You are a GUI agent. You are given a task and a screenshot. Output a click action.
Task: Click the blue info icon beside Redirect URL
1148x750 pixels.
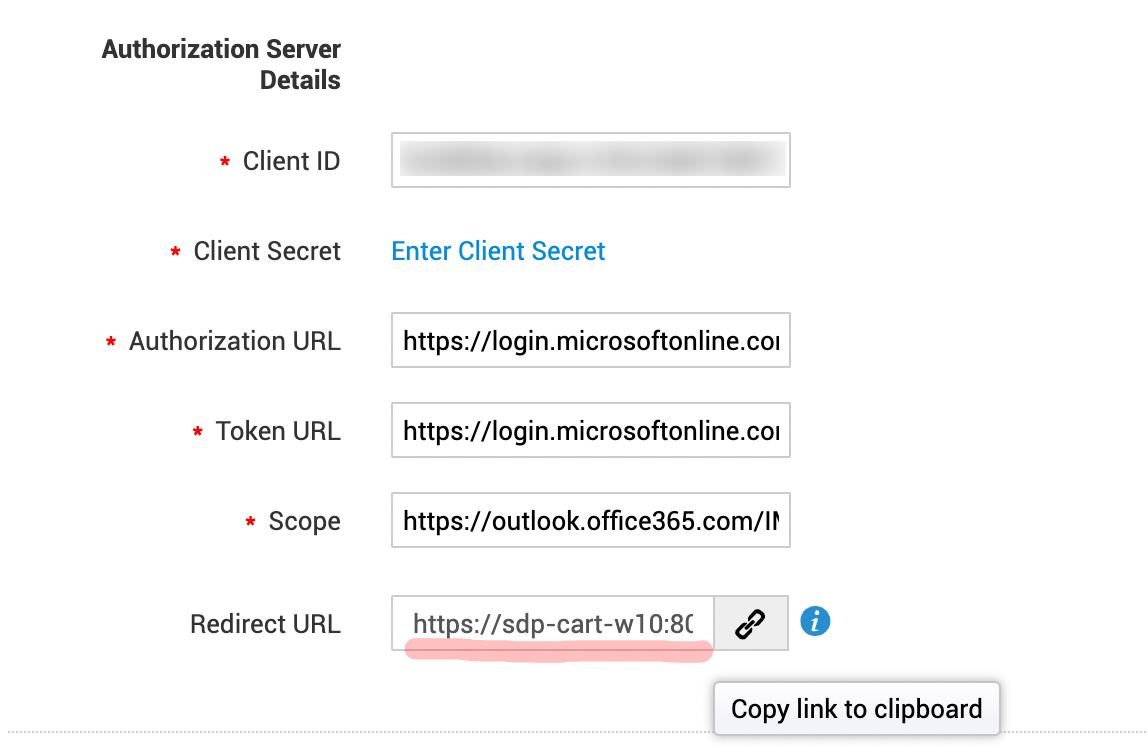[816, 622]
